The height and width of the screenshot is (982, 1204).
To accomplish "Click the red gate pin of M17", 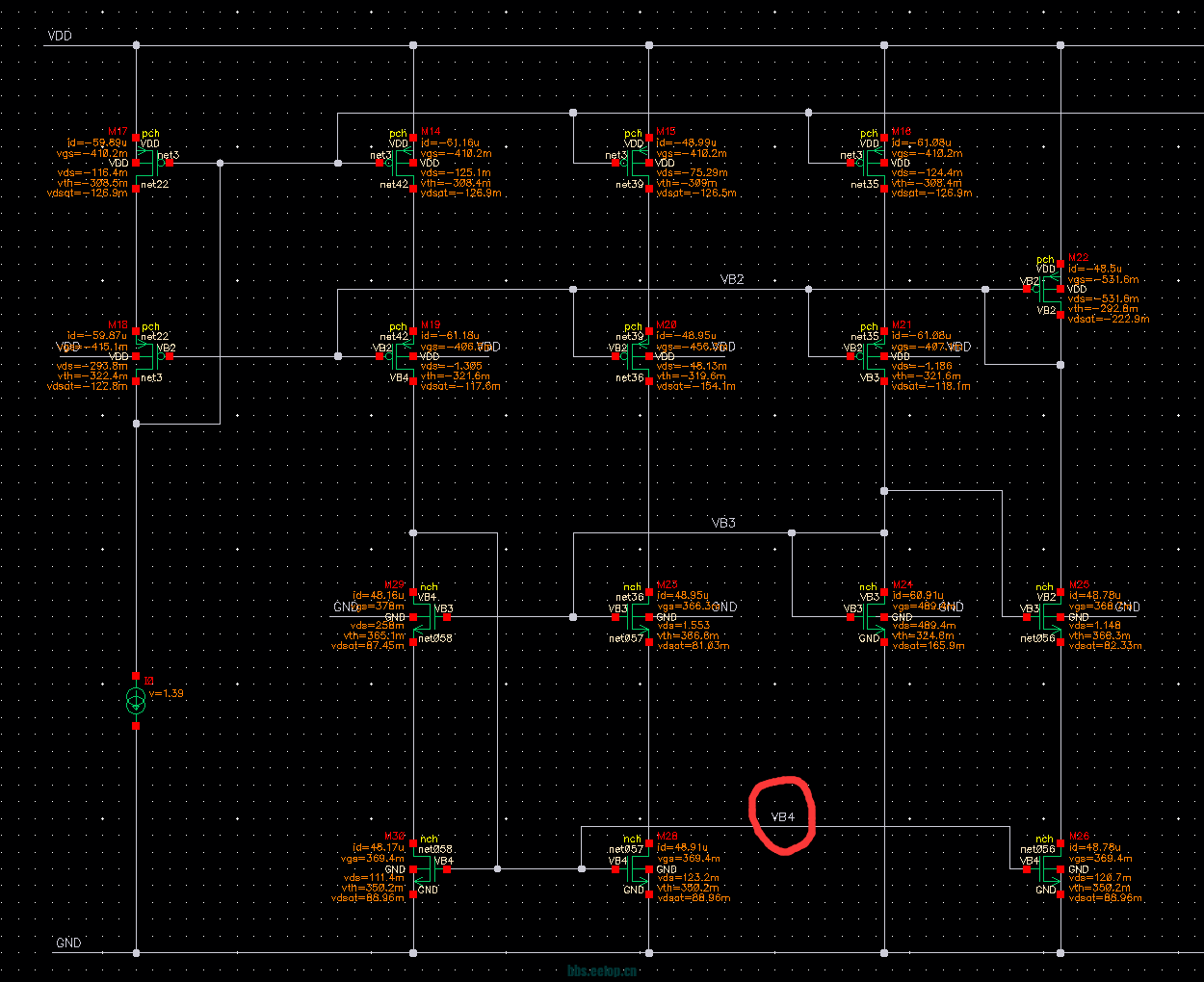I will [170, 163].
